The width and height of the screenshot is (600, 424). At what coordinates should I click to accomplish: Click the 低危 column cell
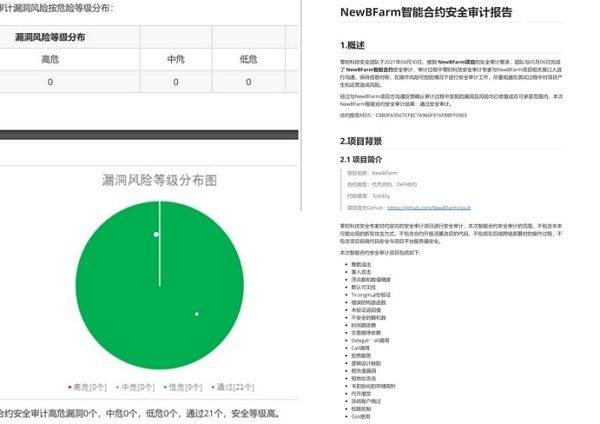pos(248,59)
